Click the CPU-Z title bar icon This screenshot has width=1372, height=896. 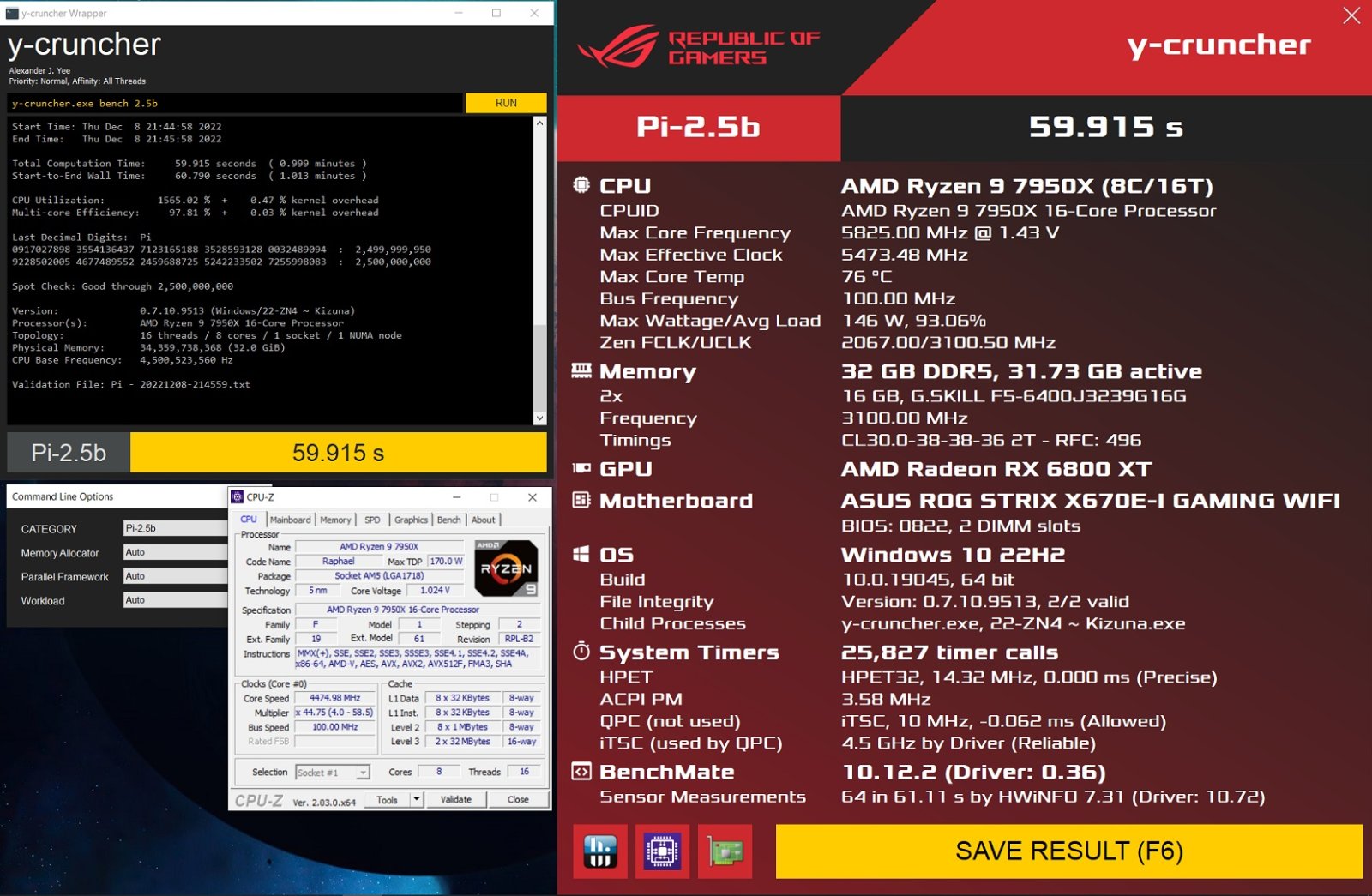[238, 496]
